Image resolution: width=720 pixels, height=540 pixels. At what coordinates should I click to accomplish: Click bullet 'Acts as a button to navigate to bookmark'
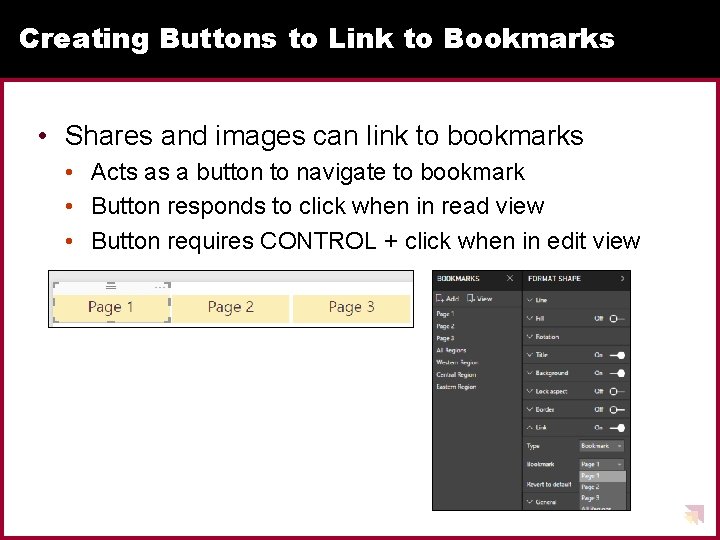pyautogui.click(x=308, y=172)
